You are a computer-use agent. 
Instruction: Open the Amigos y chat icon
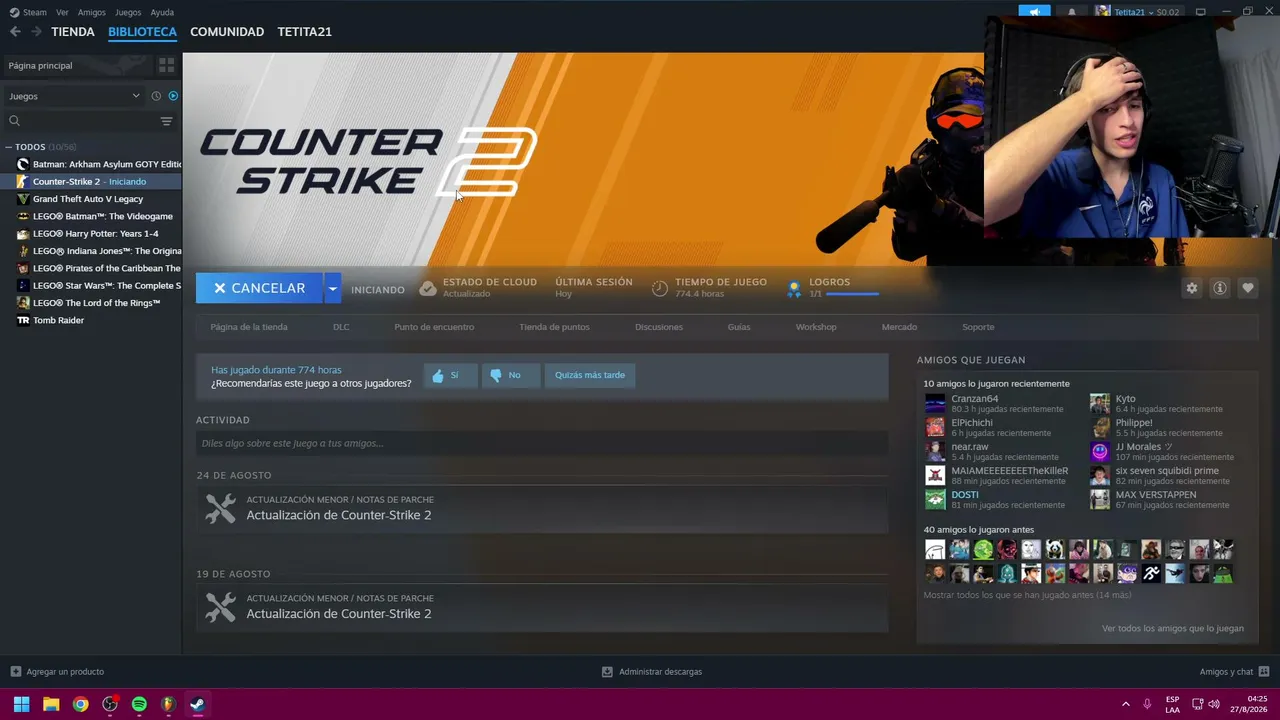coord(1264,672)
